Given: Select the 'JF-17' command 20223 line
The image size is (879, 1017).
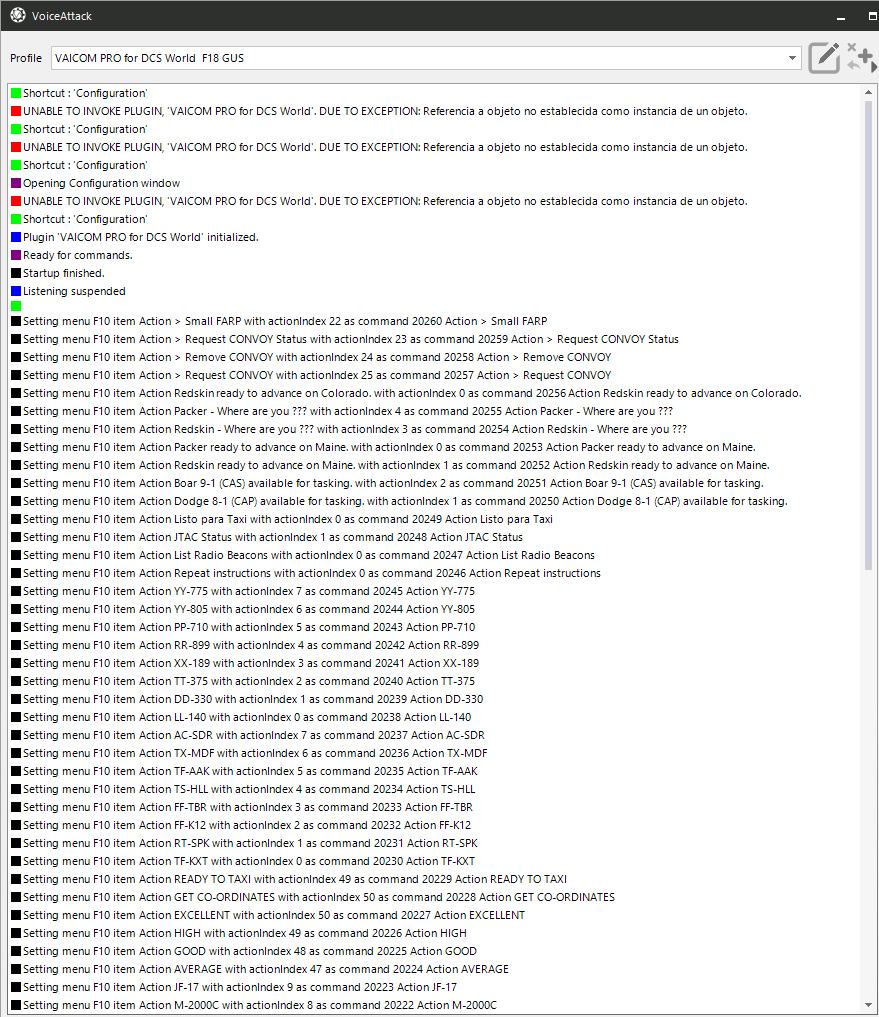Looking at the screenshot, I should click(234, 987).
